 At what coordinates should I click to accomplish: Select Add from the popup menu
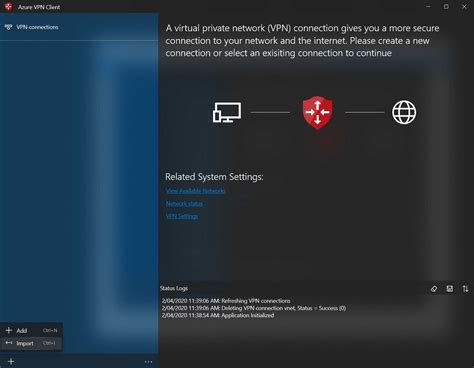(31, 330)
